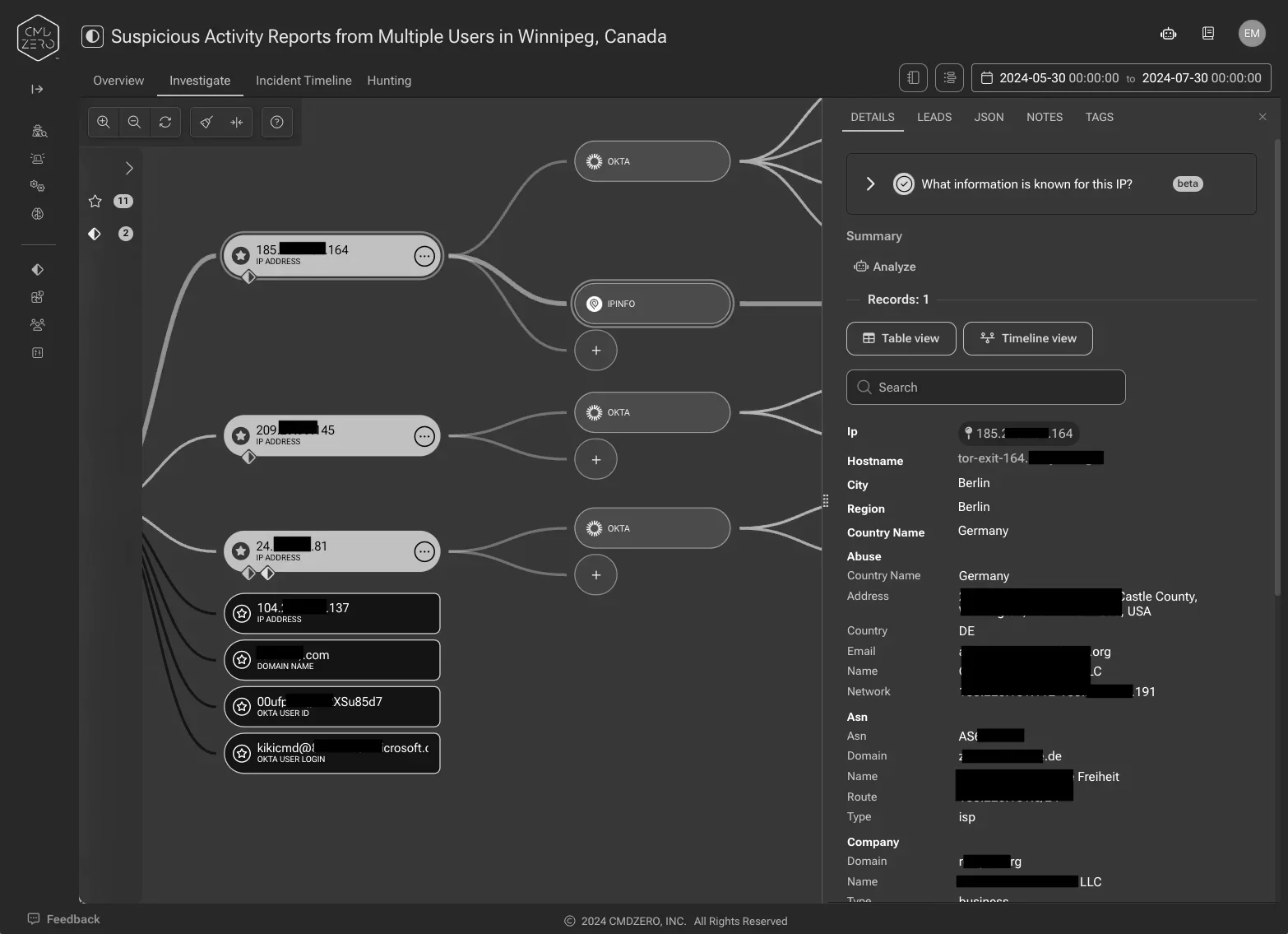1288x934 pixels.
Task: Click the starred items icon with 11
Action: 95,201
